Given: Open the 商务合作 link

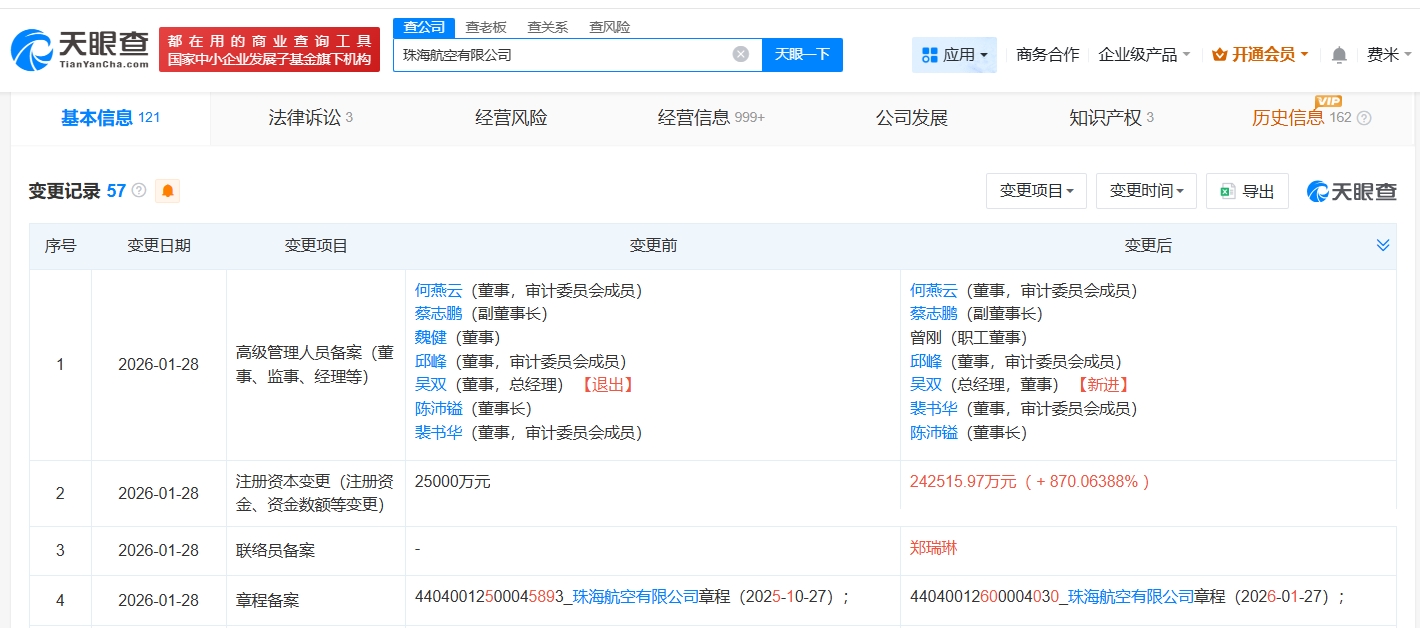Looking at the screenshot, I should tap(1047, 55).
